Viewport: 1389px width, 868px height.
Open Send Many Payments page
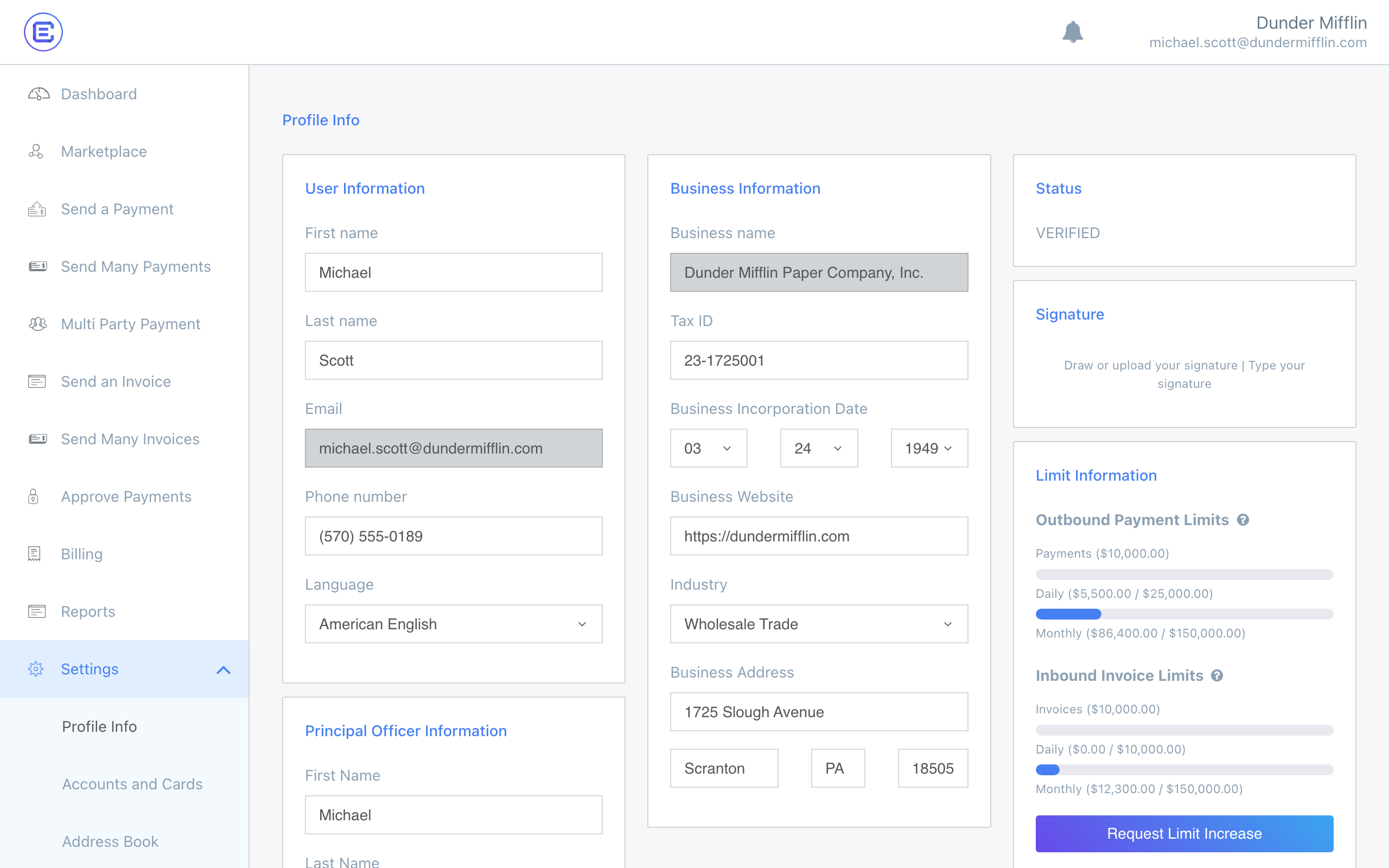(136, 266)
